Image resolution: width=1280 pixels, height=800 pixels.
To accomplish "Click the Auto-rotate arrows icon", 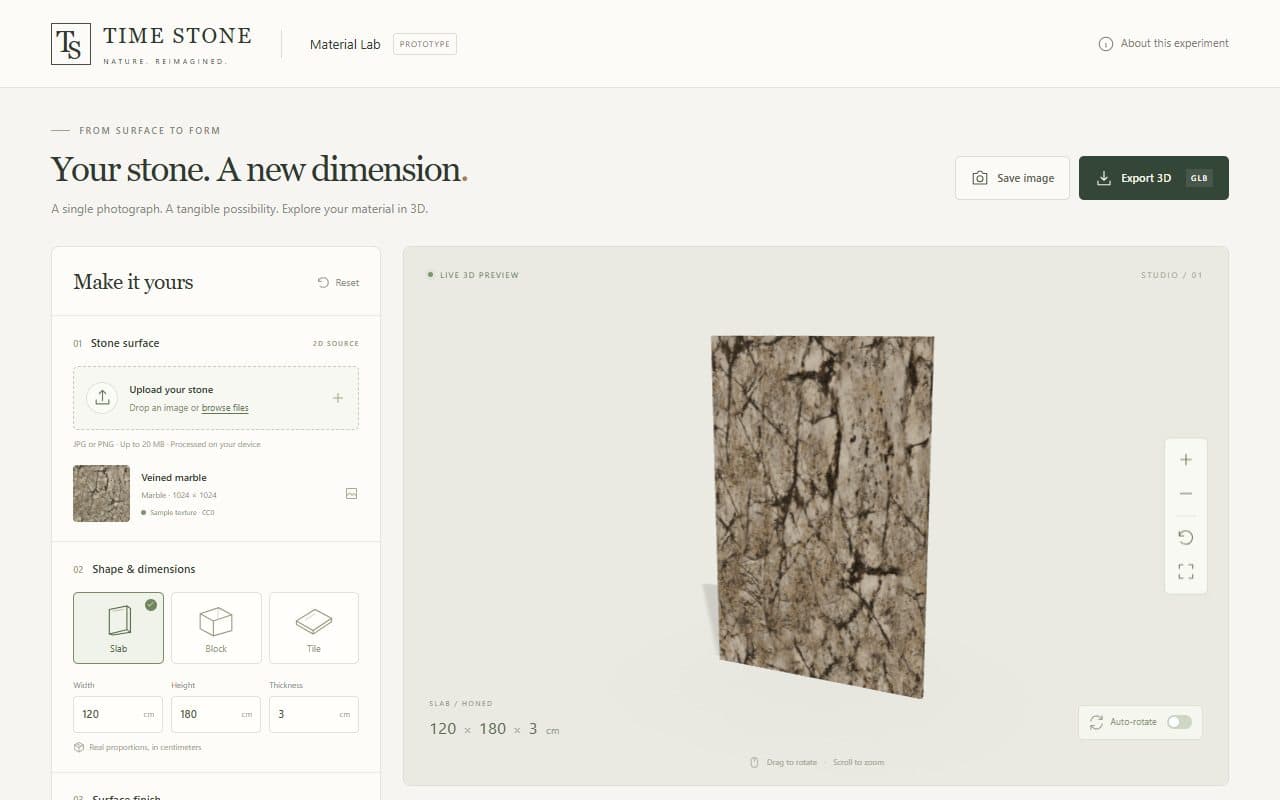I will pos(1096,722).
